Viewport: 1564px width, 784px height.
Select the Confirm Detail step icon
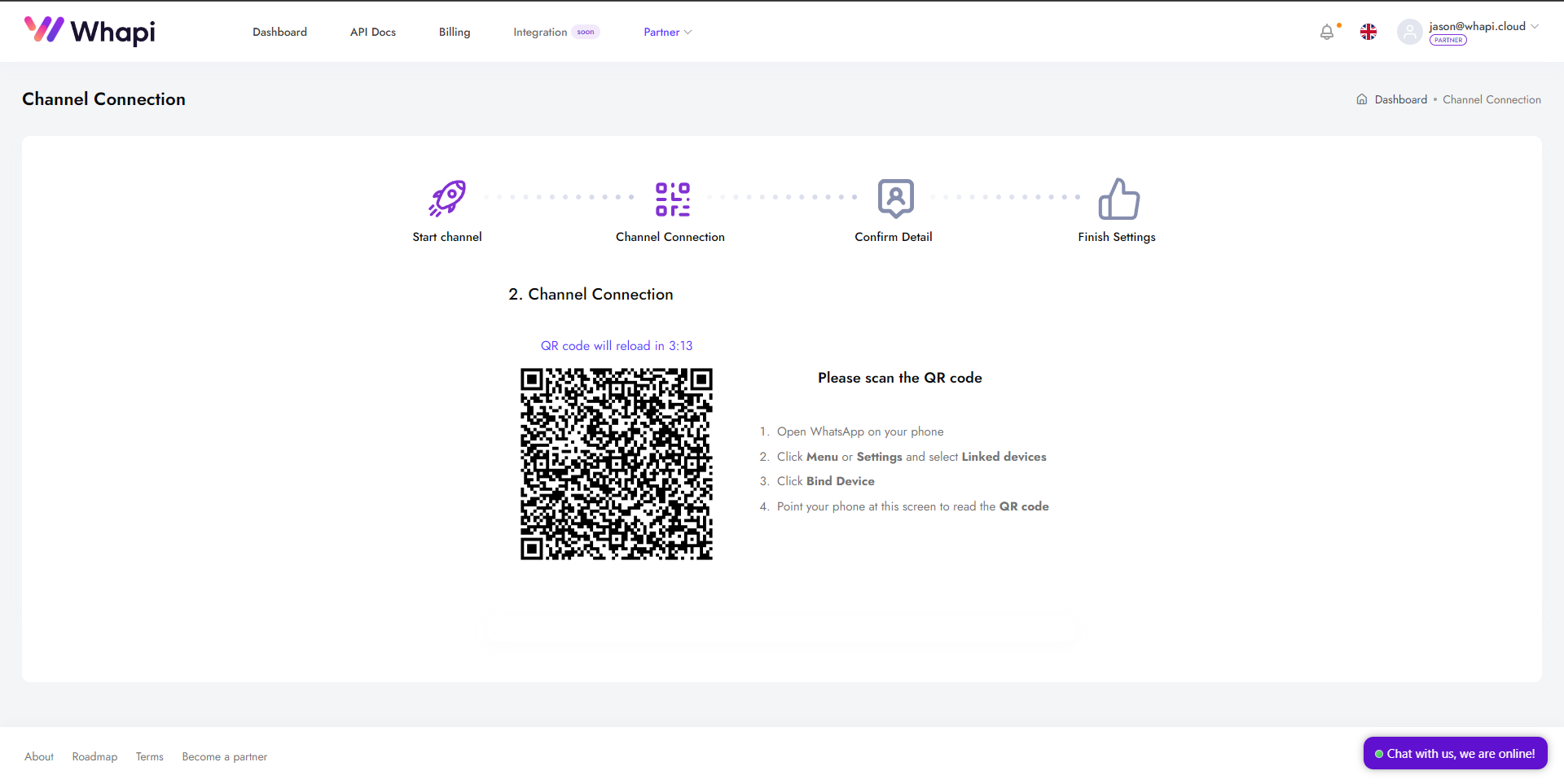(x=895, y=199)
